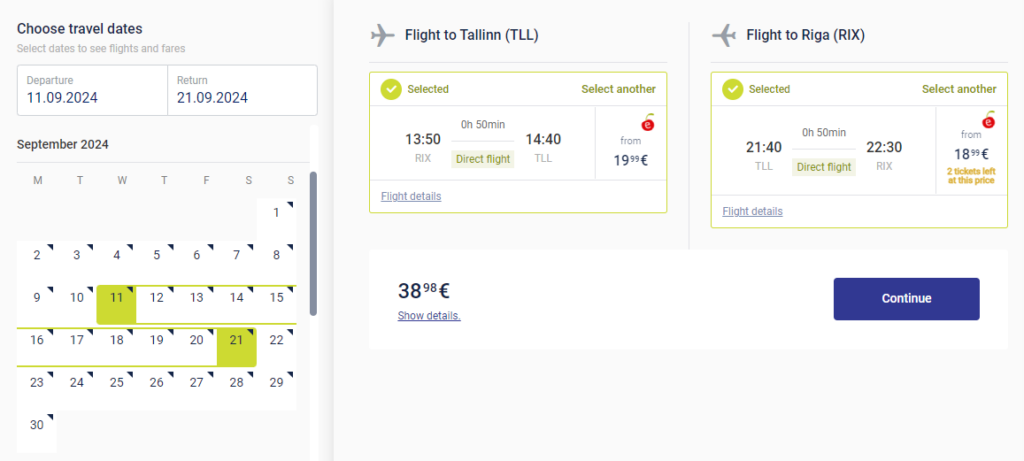Click the Return date field
1024x461 pixels.
(x=242, y=90)
